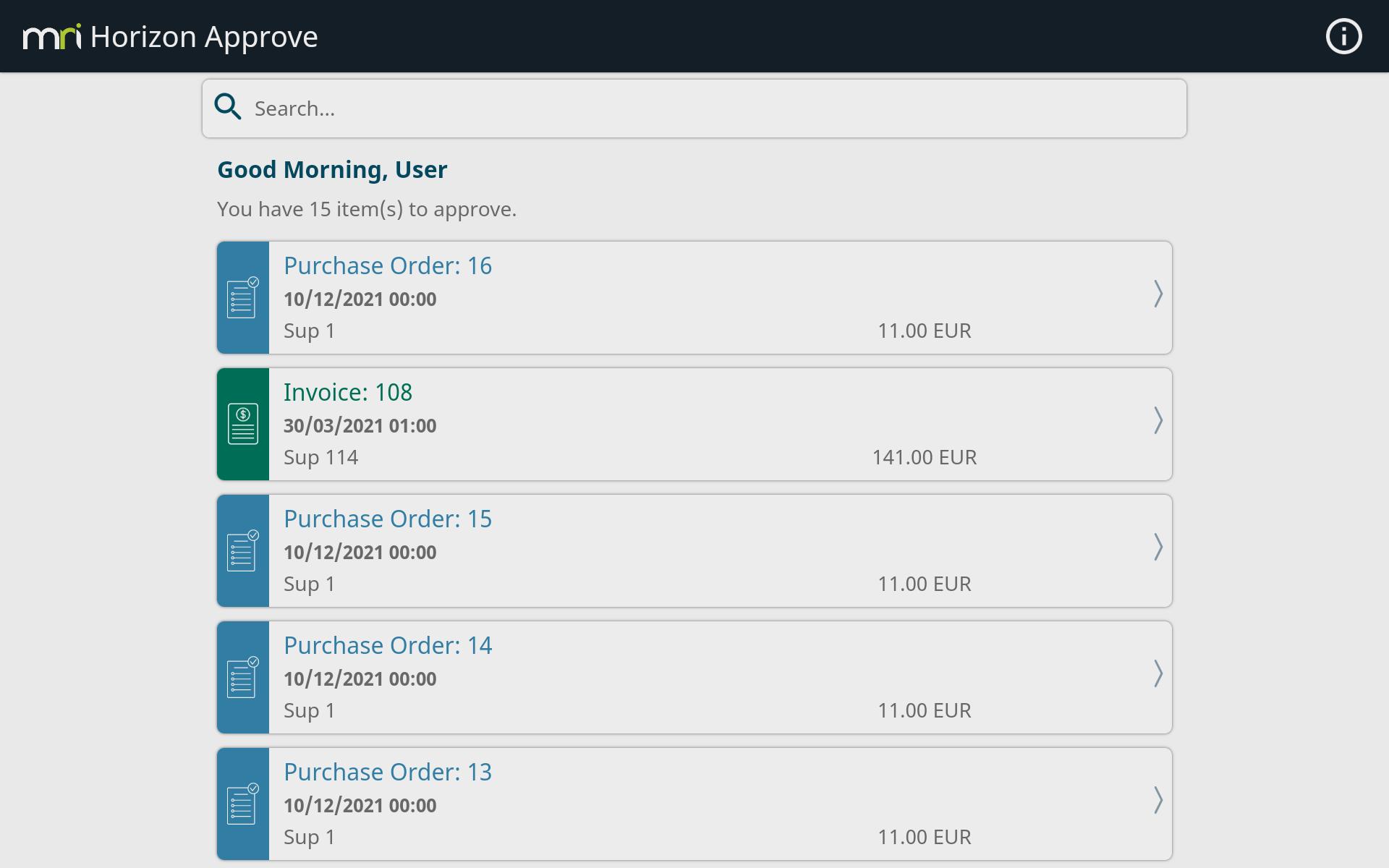Click Purchase Order 13 document icon
The width and height of the screenshot is (1389, 868).
[x=243, y=804]
